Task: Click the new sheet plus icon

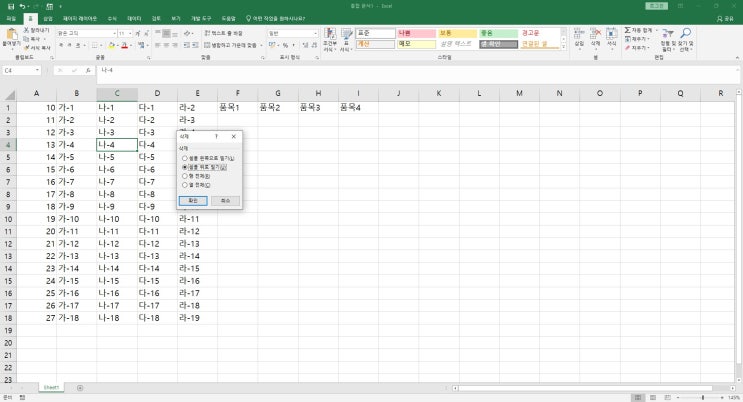Action: 80,388
